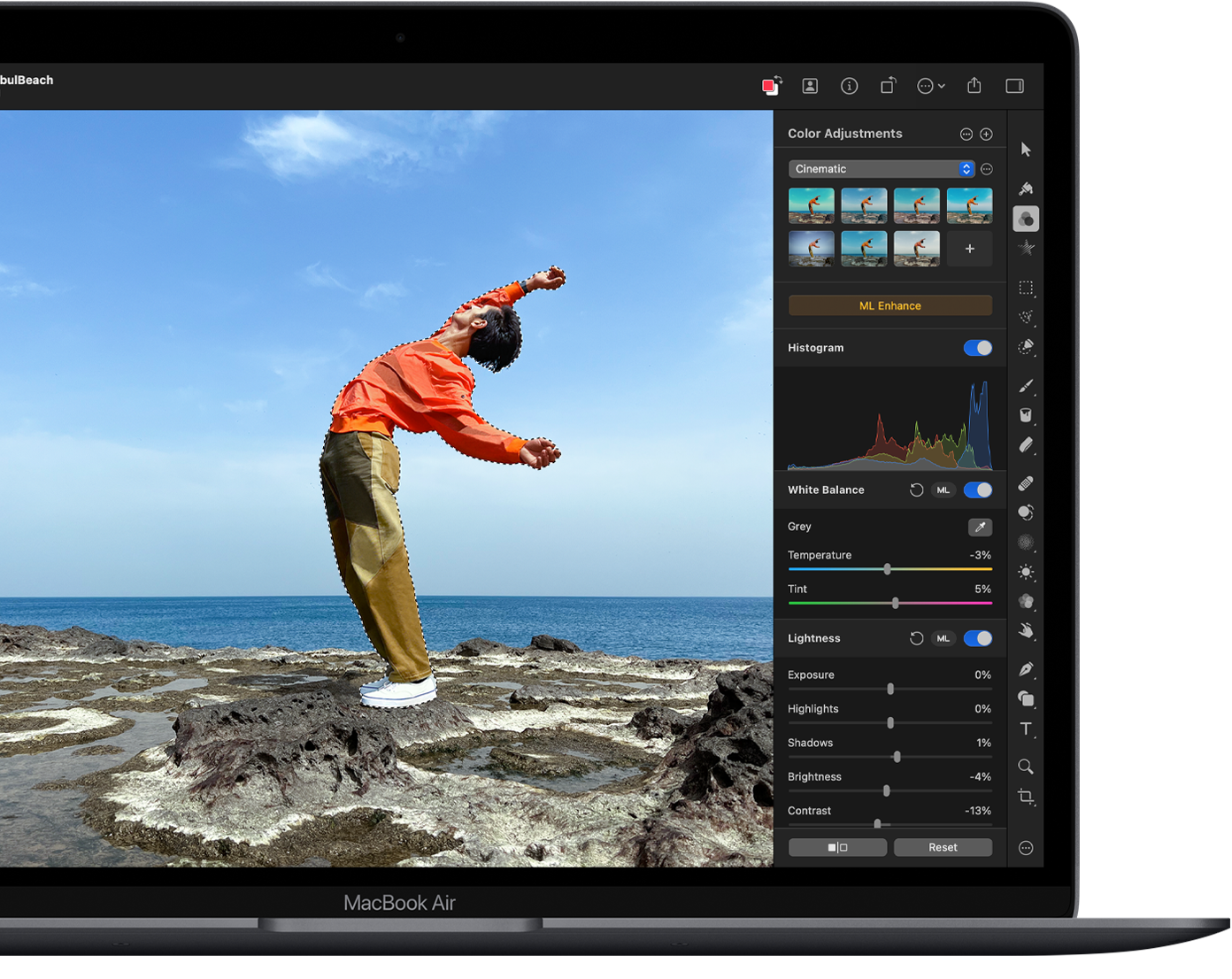Open Color Adjustments panel ellipsis menu
The height and width of the screenshot is (979, 1232).
point(966,135)
